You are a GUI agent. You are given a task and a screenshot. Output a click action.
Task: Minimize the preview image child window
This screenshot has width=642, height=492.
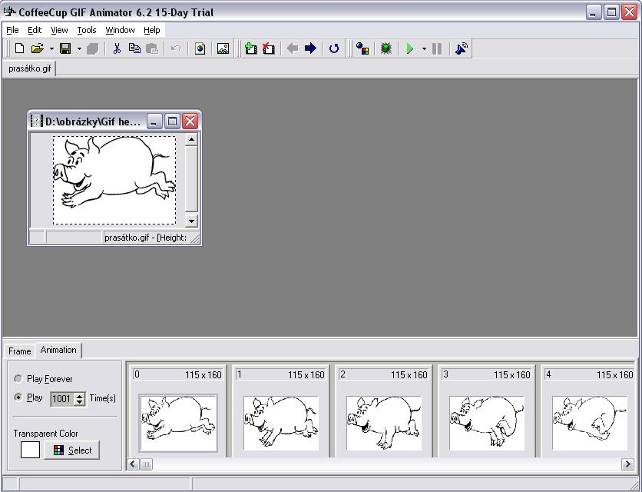click(x=155, y=121)
